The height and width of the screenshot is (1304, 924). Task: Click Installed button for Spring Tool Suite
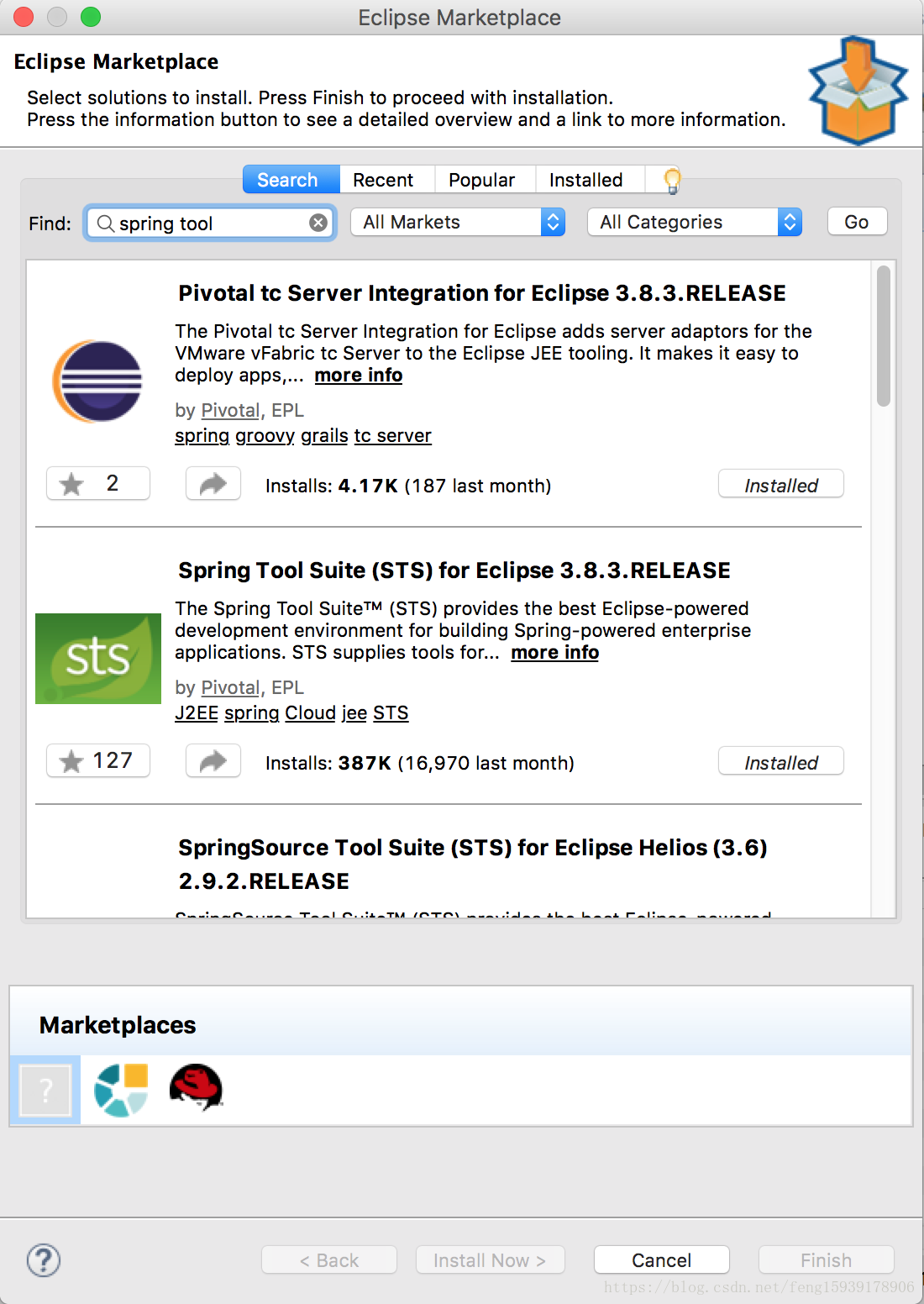pos(781,762)
